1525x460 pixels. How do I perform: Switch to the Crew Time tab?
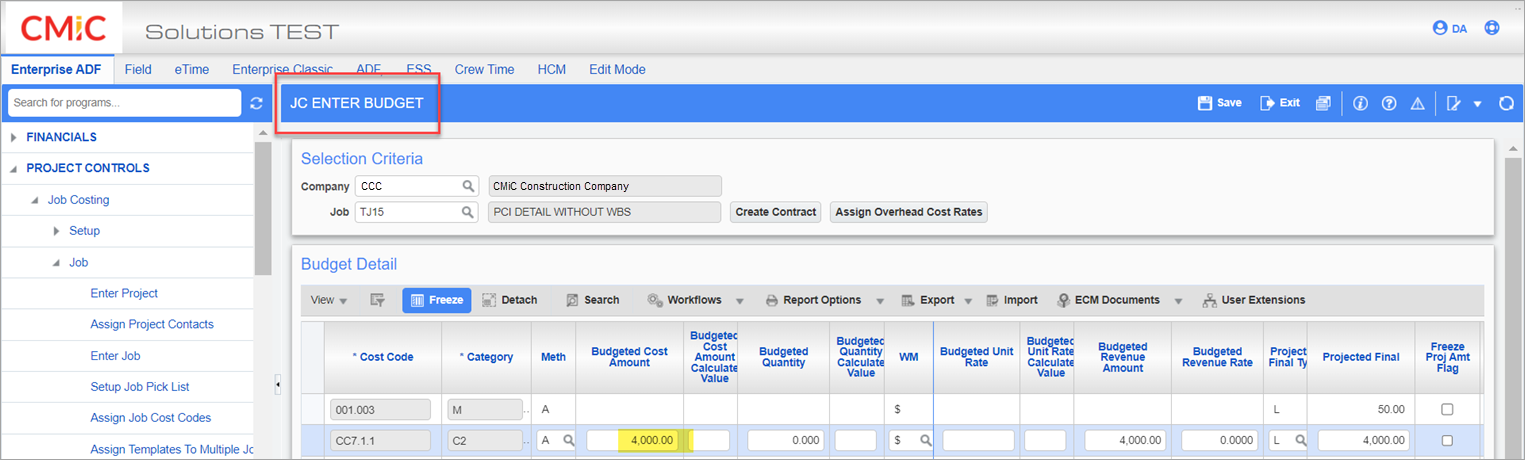[x=484, y=69]
